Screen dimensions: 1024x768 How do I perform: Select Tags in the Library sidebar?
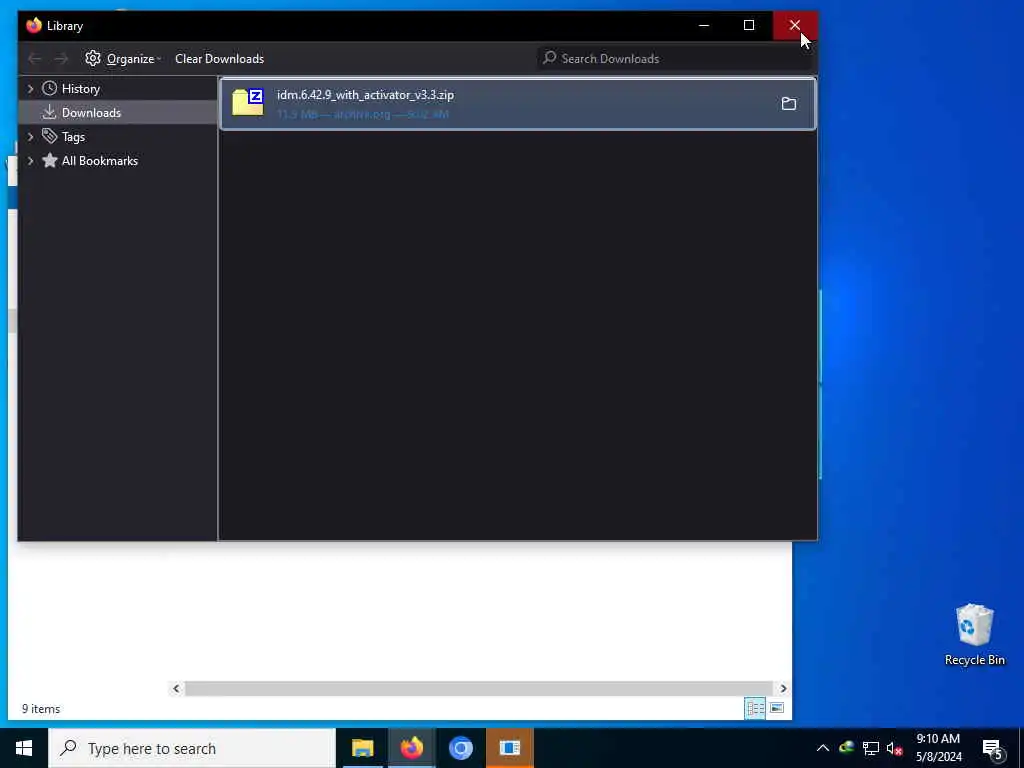click(x=73, y=136)
